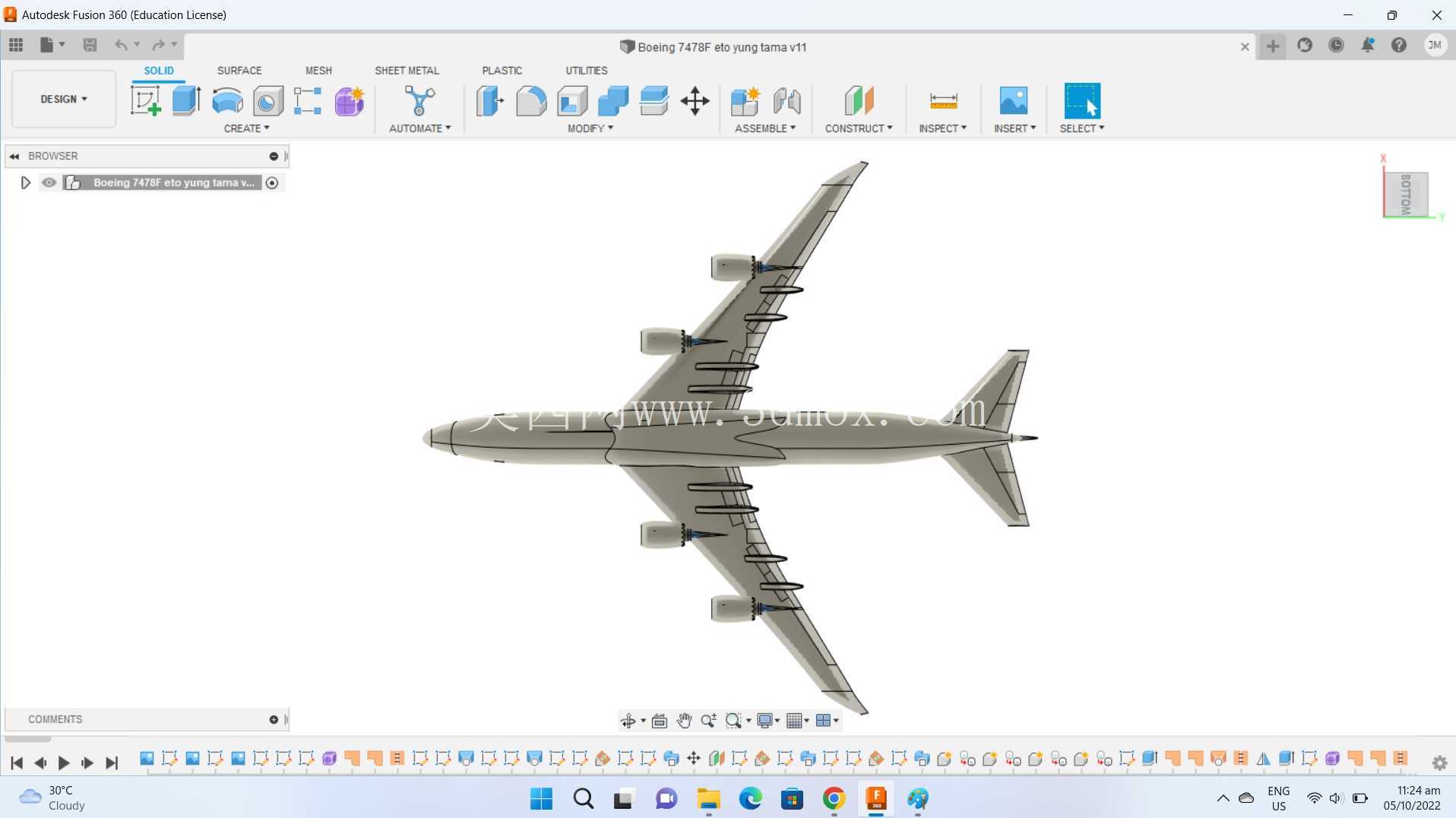The height and width of the screenshot is (818, 1456).
Task: Click the Automate branching icon
Action: (419, 100)
